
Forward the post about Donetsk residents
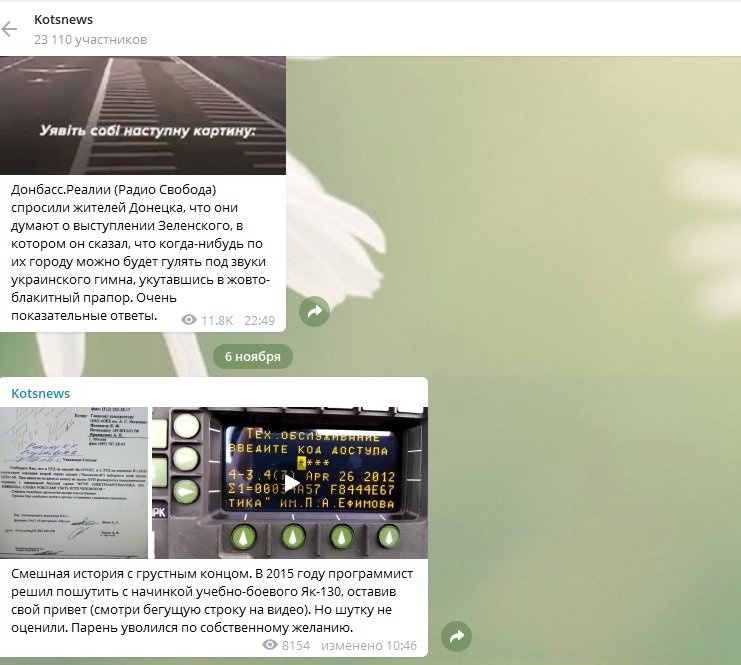click(315, 312)
